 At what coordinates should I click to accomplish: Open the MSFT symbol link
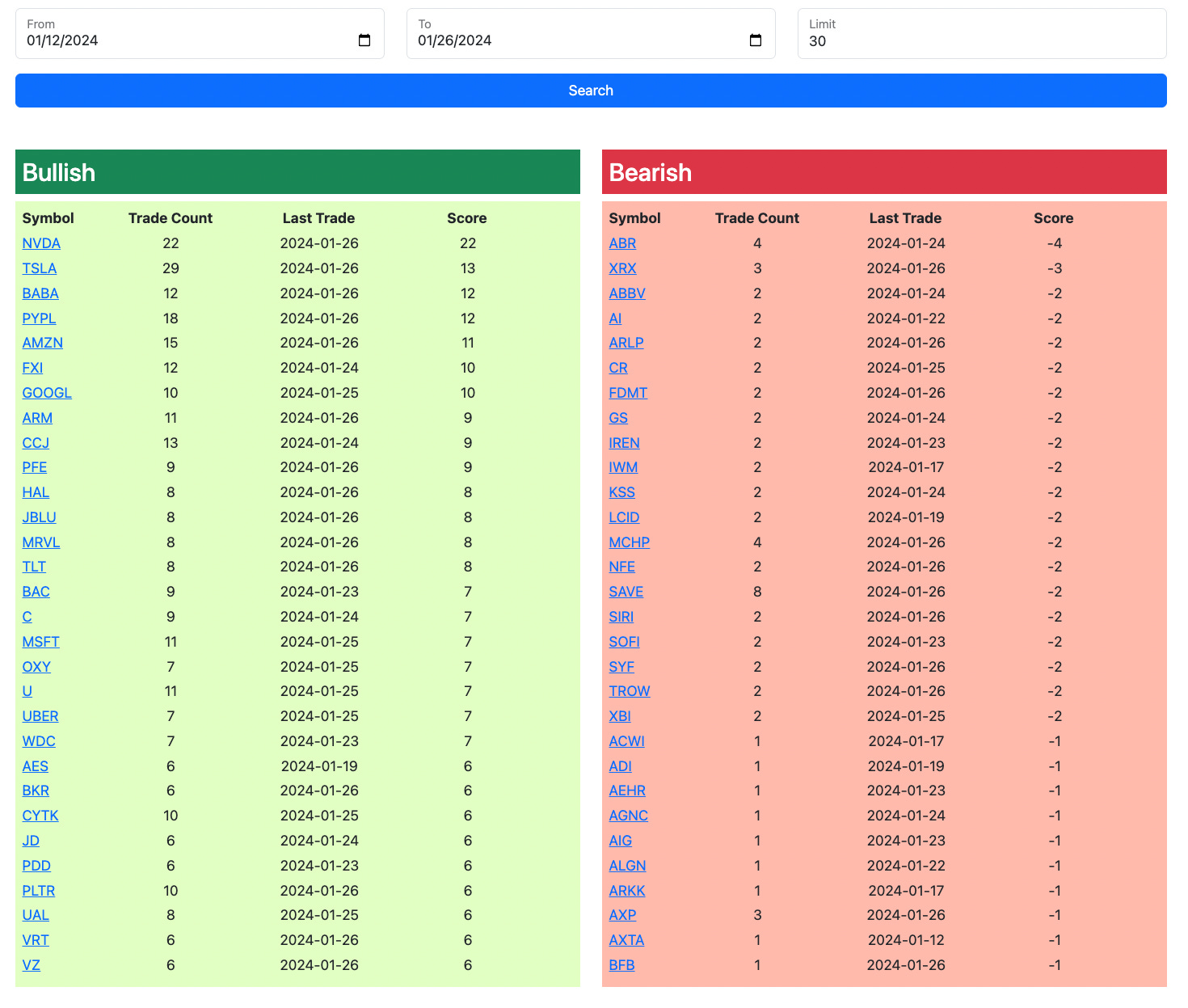click(x=40, y=642)
